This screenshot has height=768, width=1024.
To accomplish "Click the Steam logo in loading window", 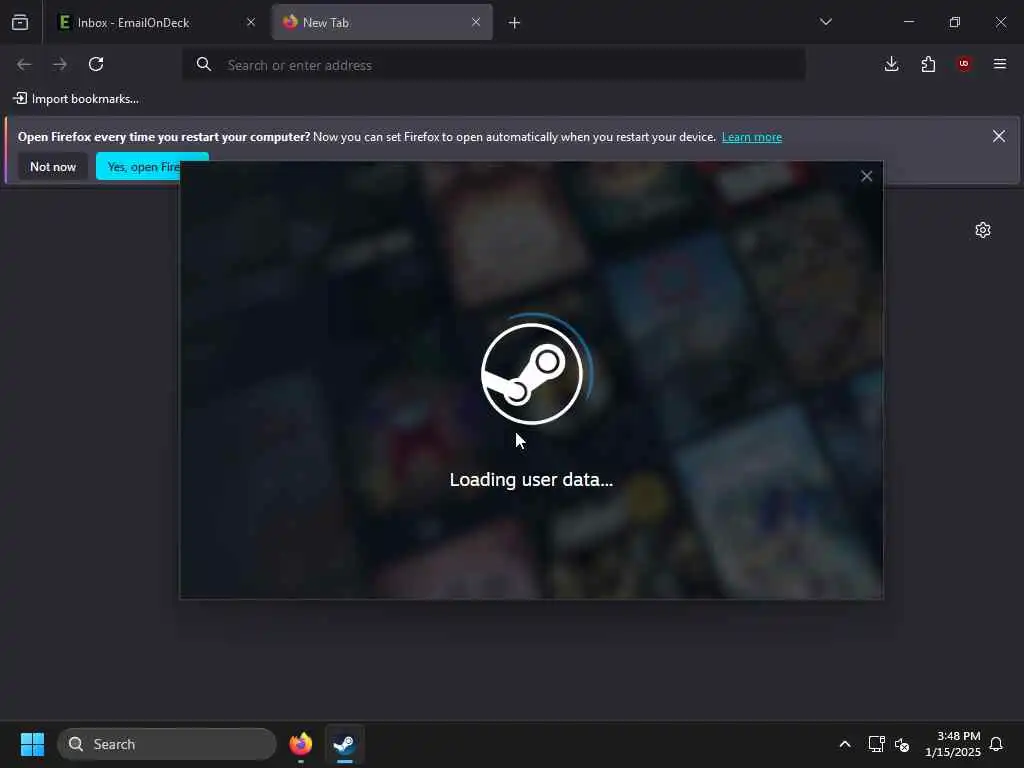I will (x=532, y=374).
